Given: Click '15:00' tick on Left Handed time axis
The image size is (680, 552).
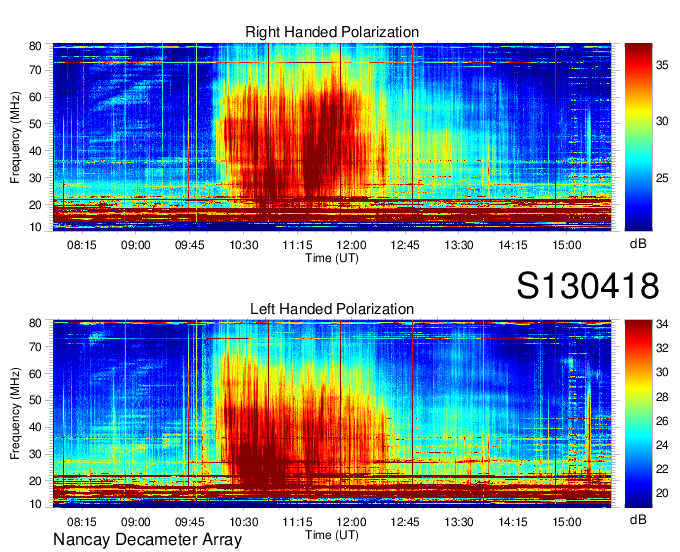Looking at the screenshot, I should (x=567, y=522).
